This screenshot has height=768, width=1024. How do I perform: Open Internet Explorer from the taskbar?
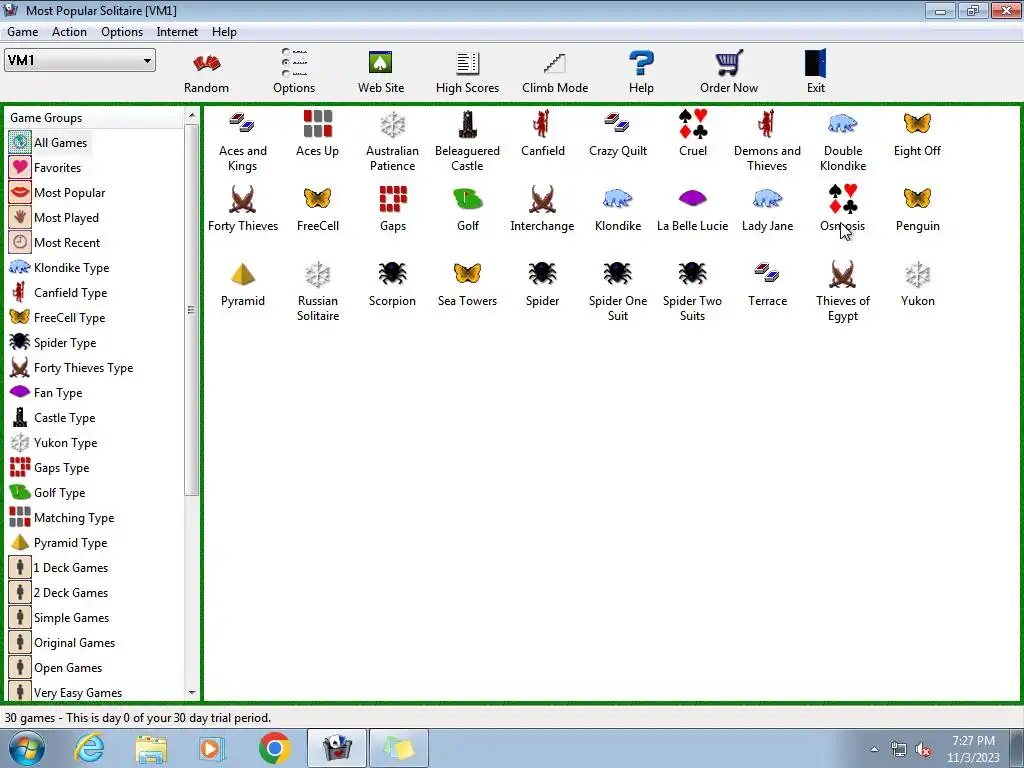89,748
